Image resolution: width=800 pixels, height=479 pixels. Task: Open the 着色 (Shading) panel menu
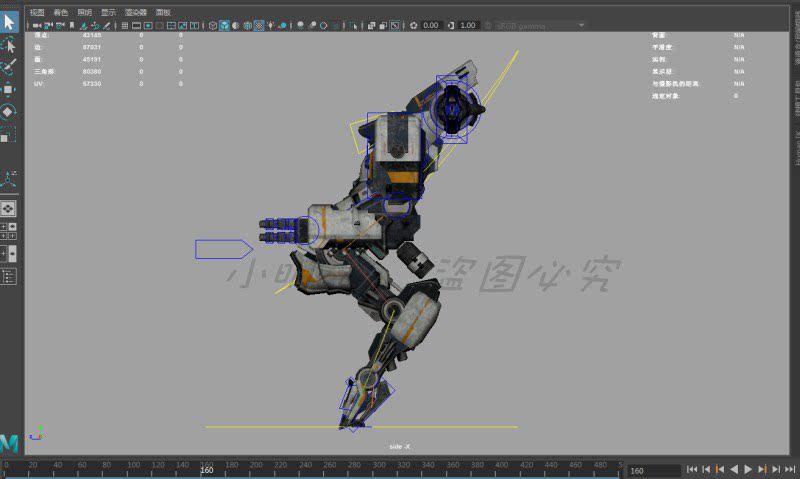pos(61,12)
